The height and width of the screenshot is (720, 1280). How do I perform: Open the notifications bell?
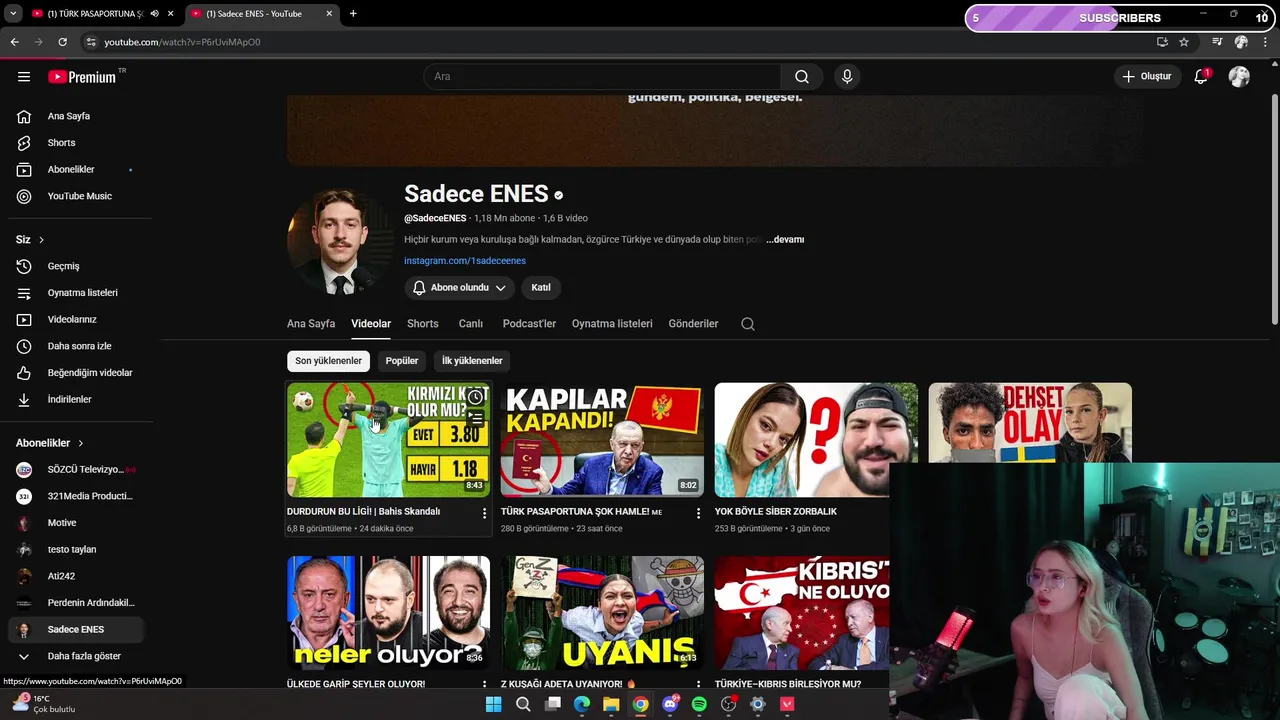[1202, 76]
